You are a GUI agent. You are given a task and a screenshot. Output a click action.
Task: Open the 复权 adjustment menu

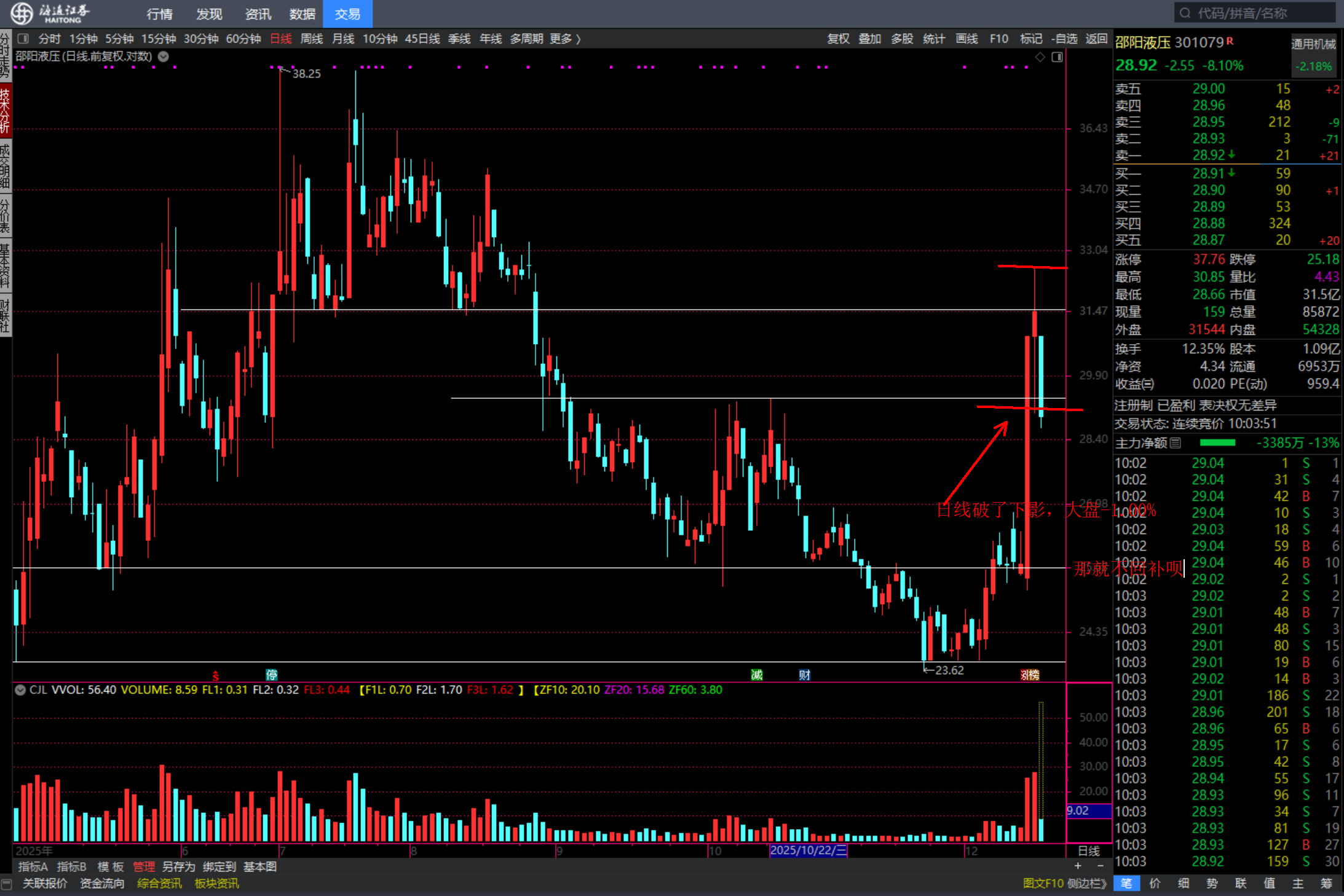click(837, 39)
